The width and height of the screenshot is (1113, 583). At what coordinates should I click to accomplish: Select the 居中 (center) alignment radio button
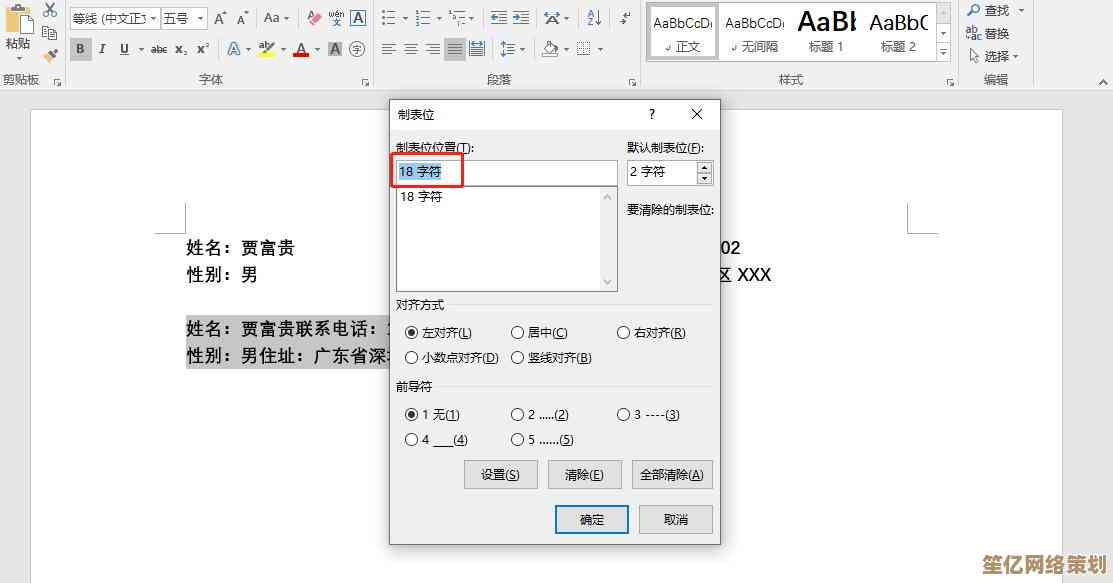[518, 333]
